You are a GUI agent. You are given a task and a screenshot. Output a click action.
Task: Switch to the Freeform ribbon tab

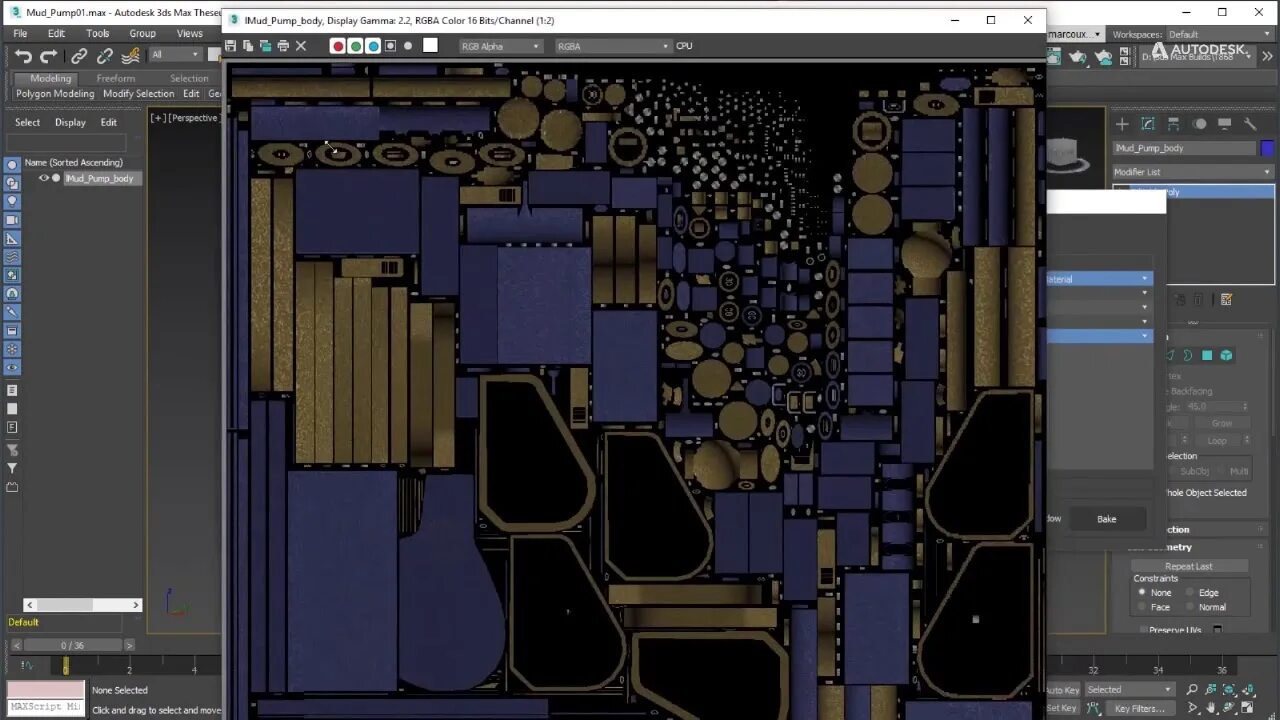coord(116,78)
